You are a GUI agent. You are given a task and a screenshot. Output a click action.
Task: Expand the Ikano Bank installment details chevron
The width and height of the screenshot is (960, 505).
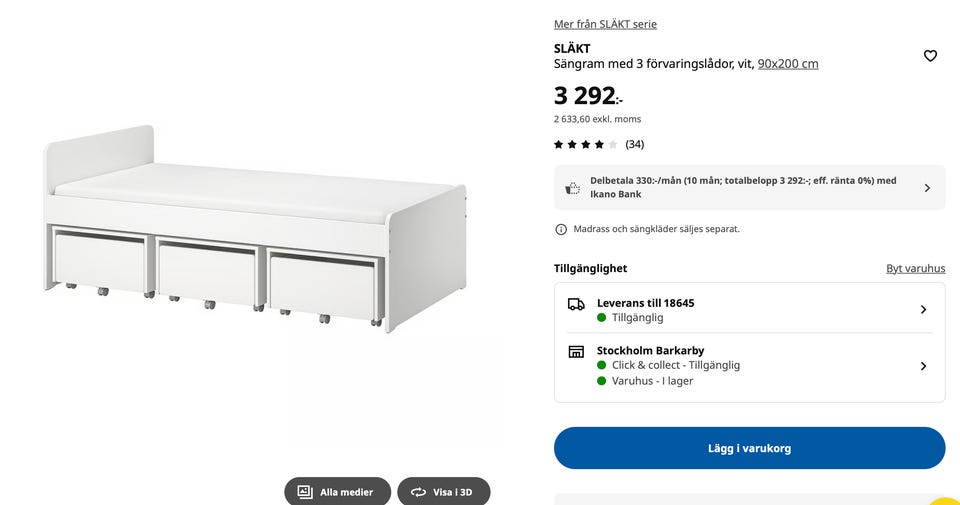927,188
